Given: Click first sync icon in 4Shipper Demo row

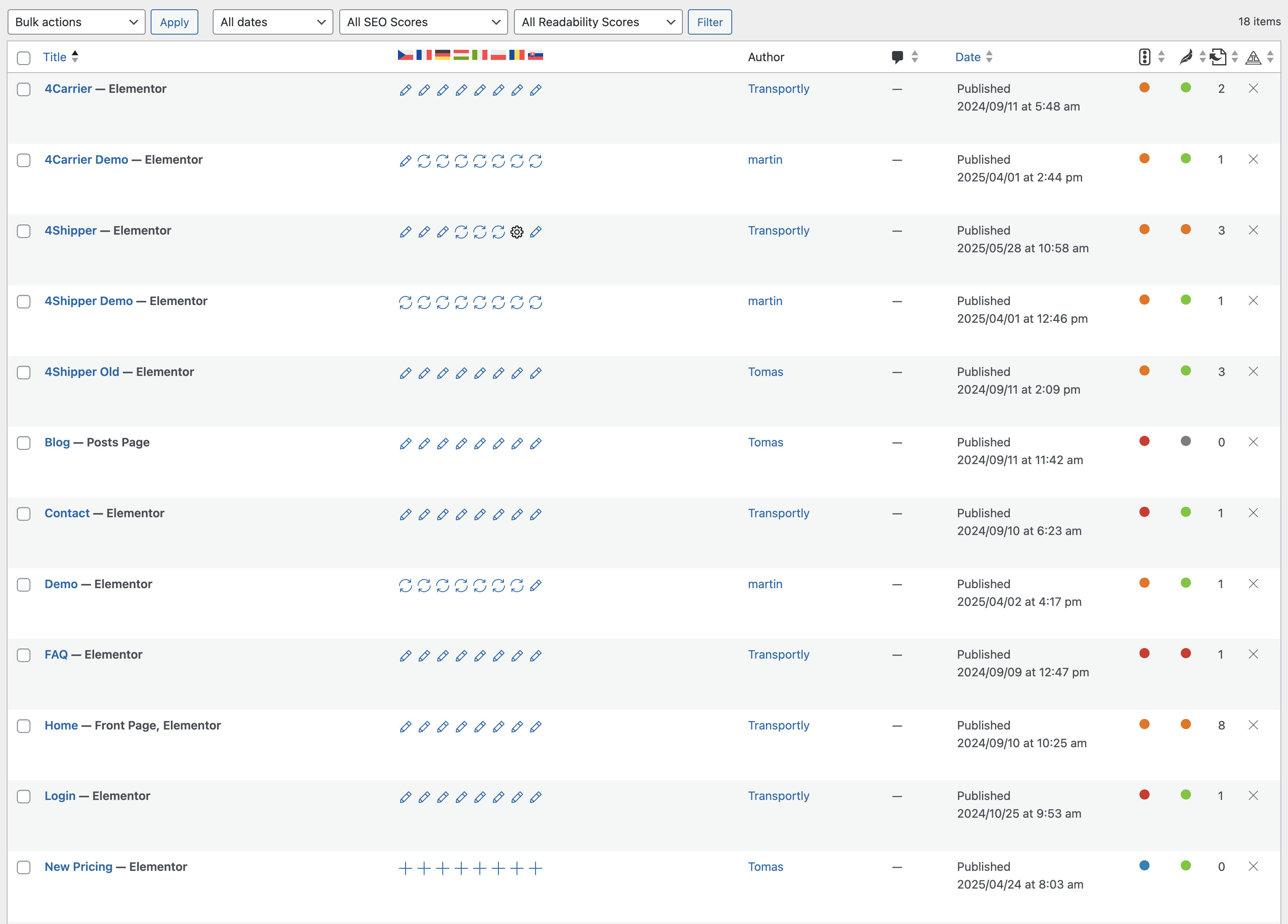Looking at the screenshot, I should 405,302.
